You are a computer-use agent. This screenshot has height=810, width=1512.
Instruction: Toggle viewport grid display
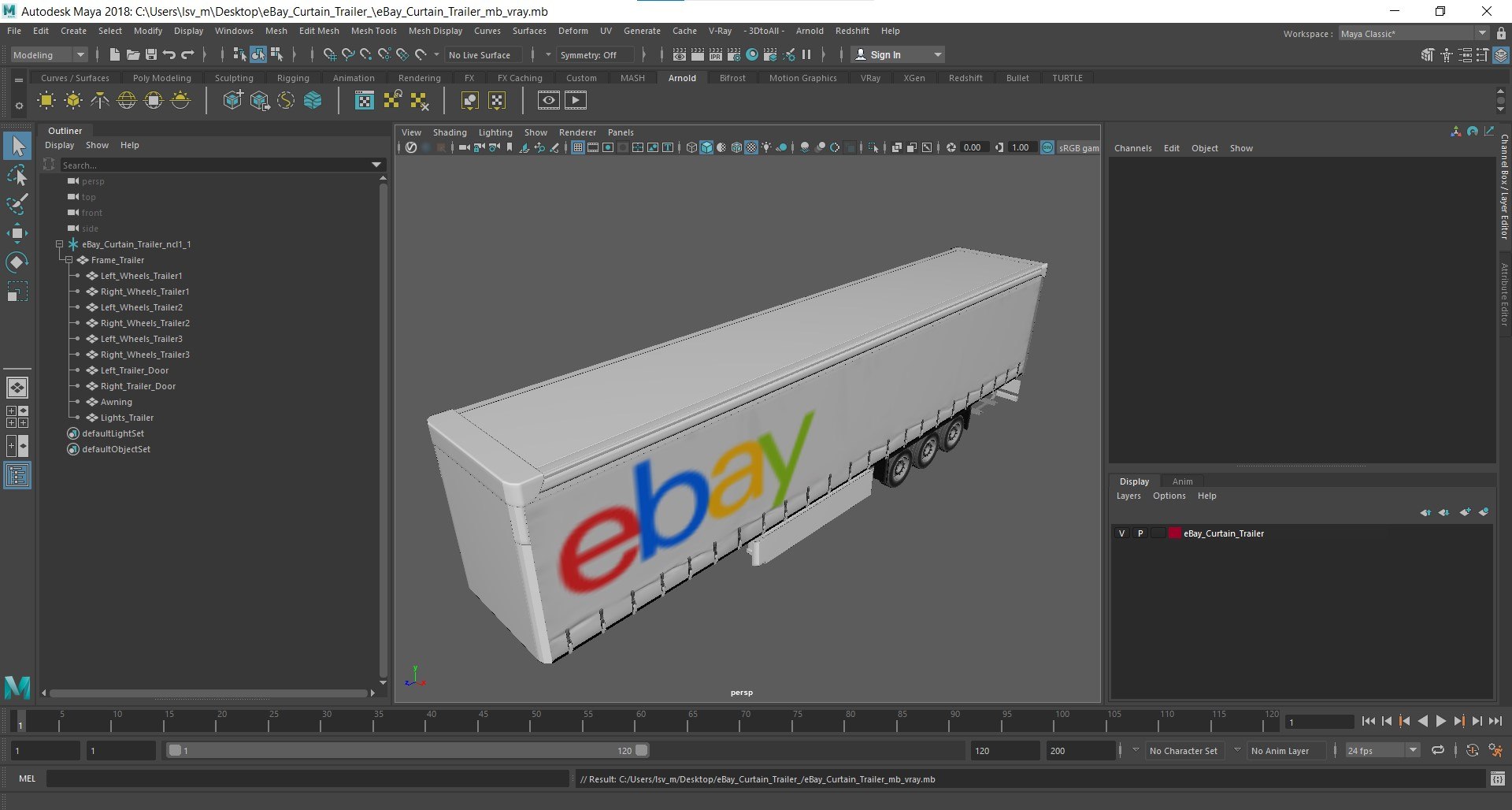[x=578, y=147]
